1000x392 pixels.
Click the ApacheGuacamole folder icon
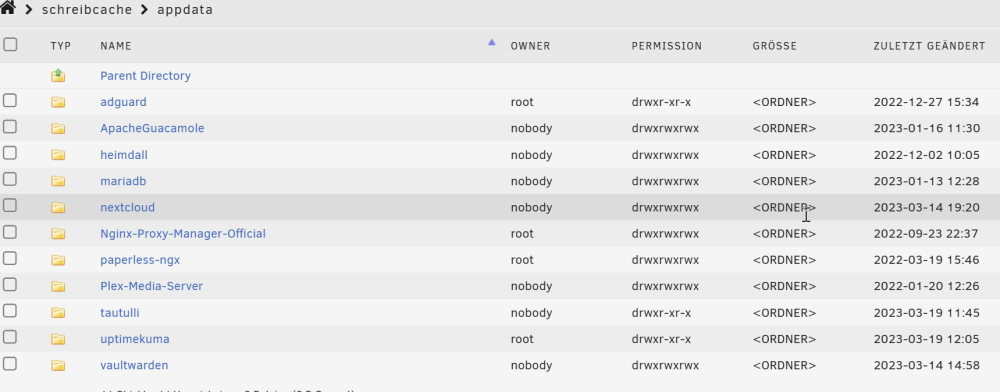pos(58,128)
